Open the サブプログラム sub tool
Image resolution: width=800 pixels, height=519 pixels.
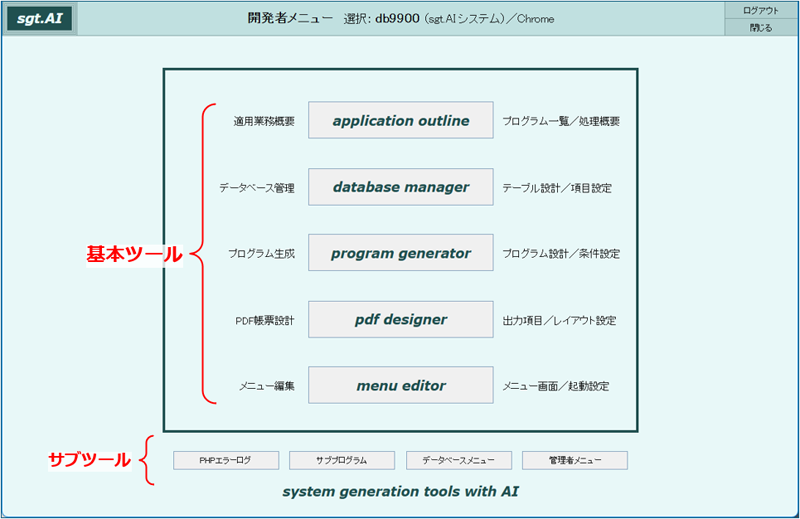click(342, 460)
